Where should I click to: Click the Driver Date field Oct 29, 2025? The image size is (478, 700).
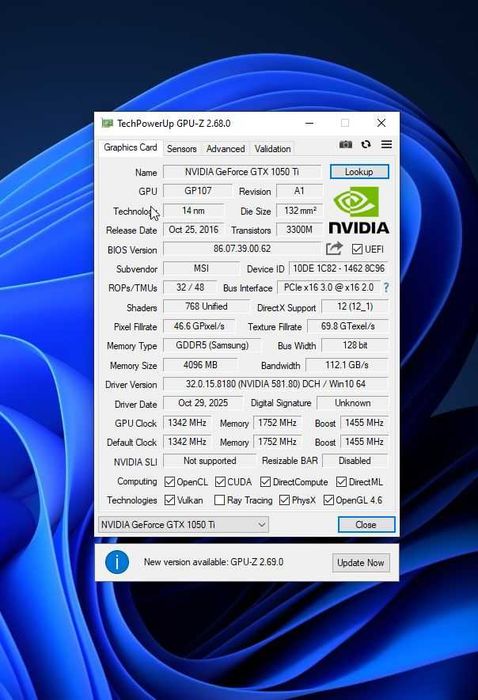[203, 403]
